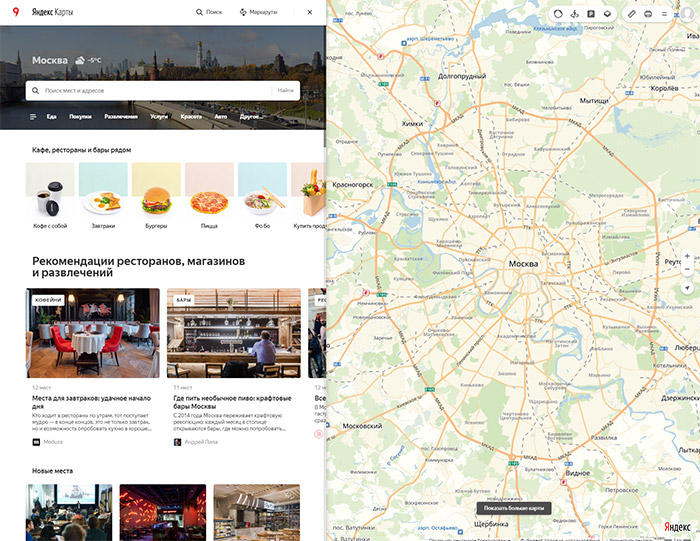
Task: Select the ruler measurement tool
Action: pyautogui.click(x=631, y=14)
